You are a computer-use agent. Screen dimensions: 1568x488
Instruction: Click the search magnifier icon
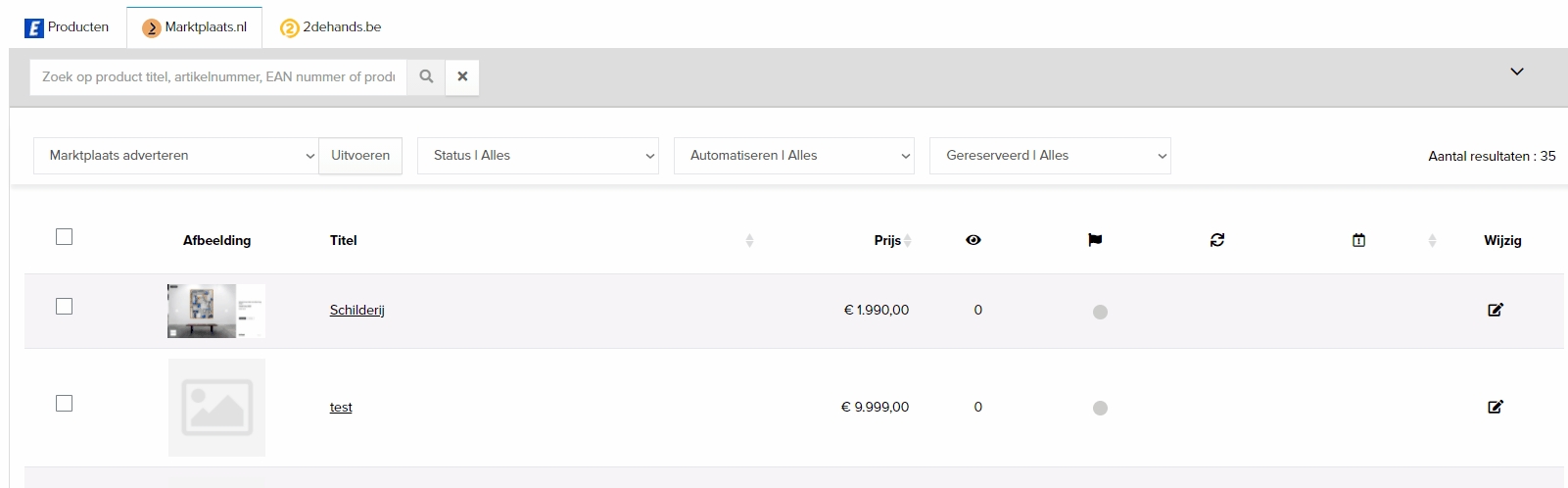point(426,76)
